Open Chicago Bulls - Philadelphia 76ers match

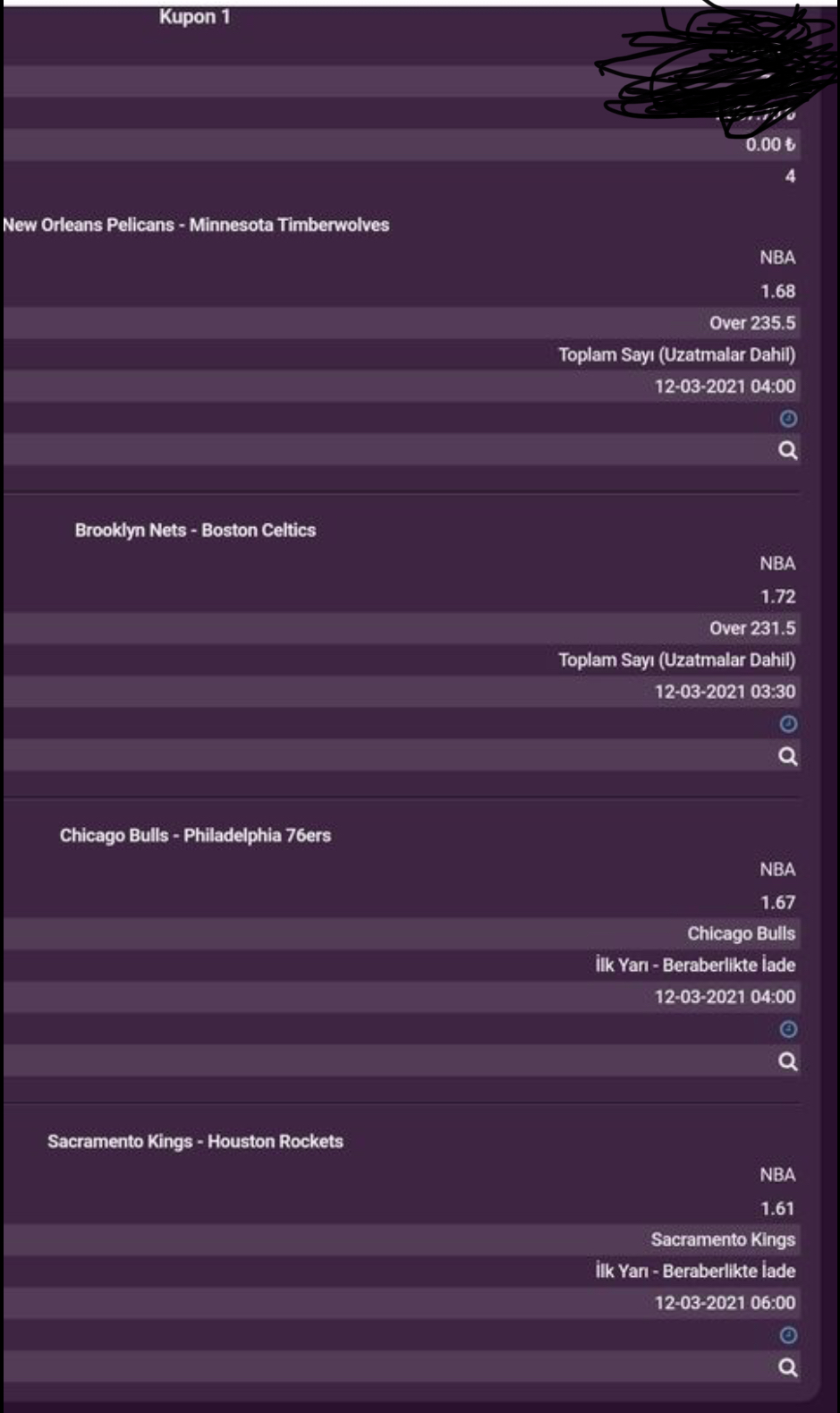pos(195,835)
